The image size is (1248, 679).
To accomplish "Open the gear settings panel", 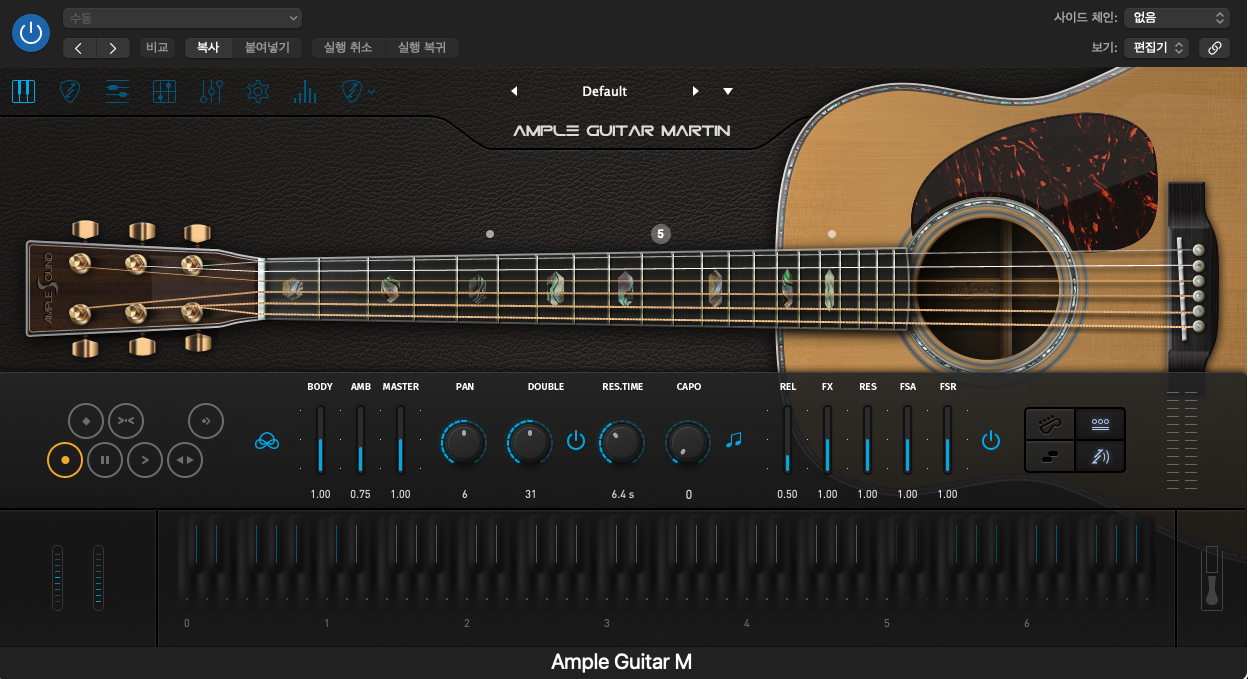I will coord(258,92).
